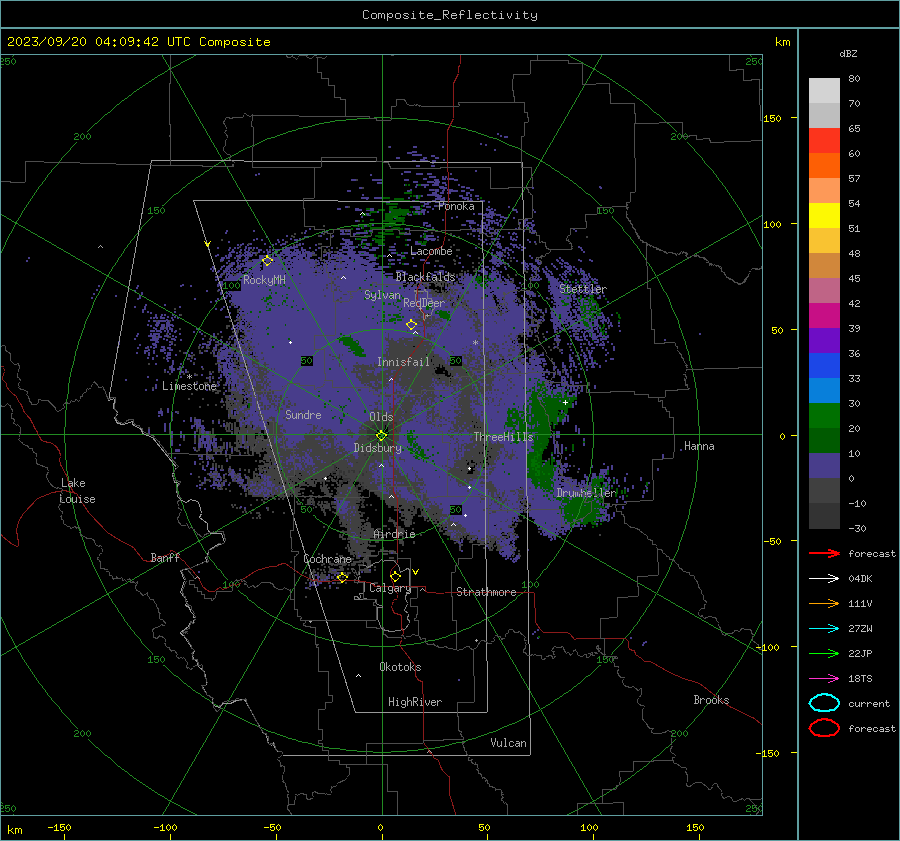Pick the blue 36 dBZ color swatch
The width and height of the screenshot is (900, 841).
824,365
